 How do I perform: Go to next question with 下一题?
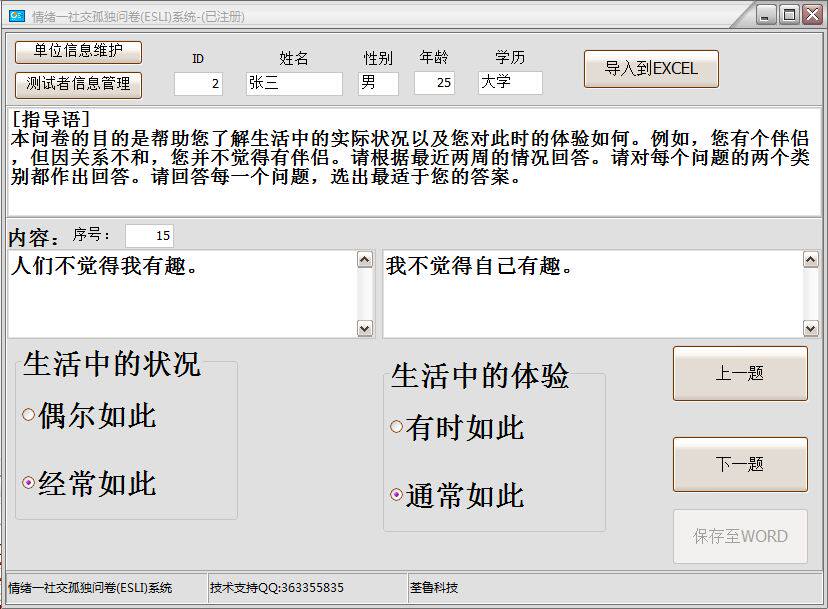click(740, 464)
